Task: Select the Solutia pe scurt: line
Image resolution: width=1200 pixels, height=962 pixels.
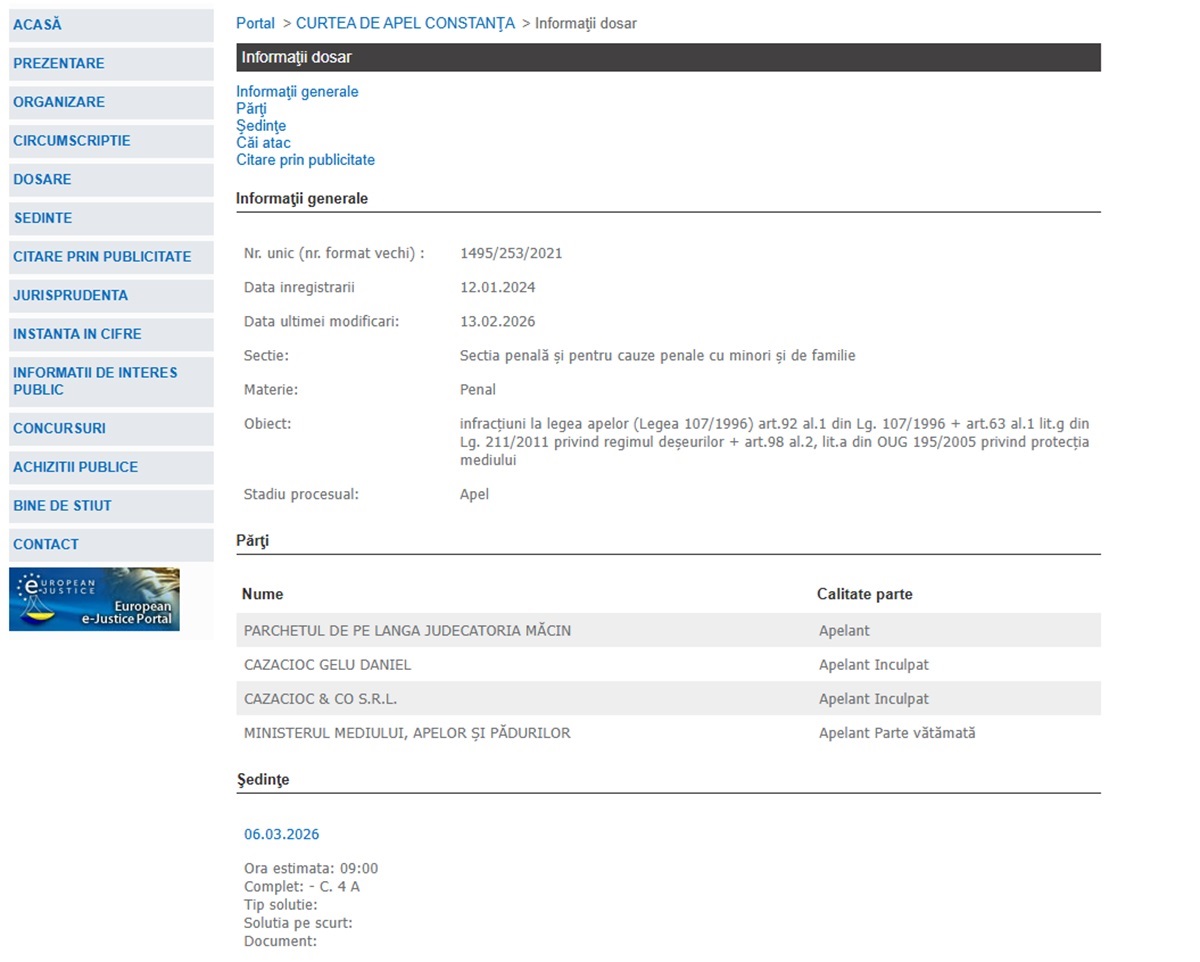Action: click(x=298, y=923)
